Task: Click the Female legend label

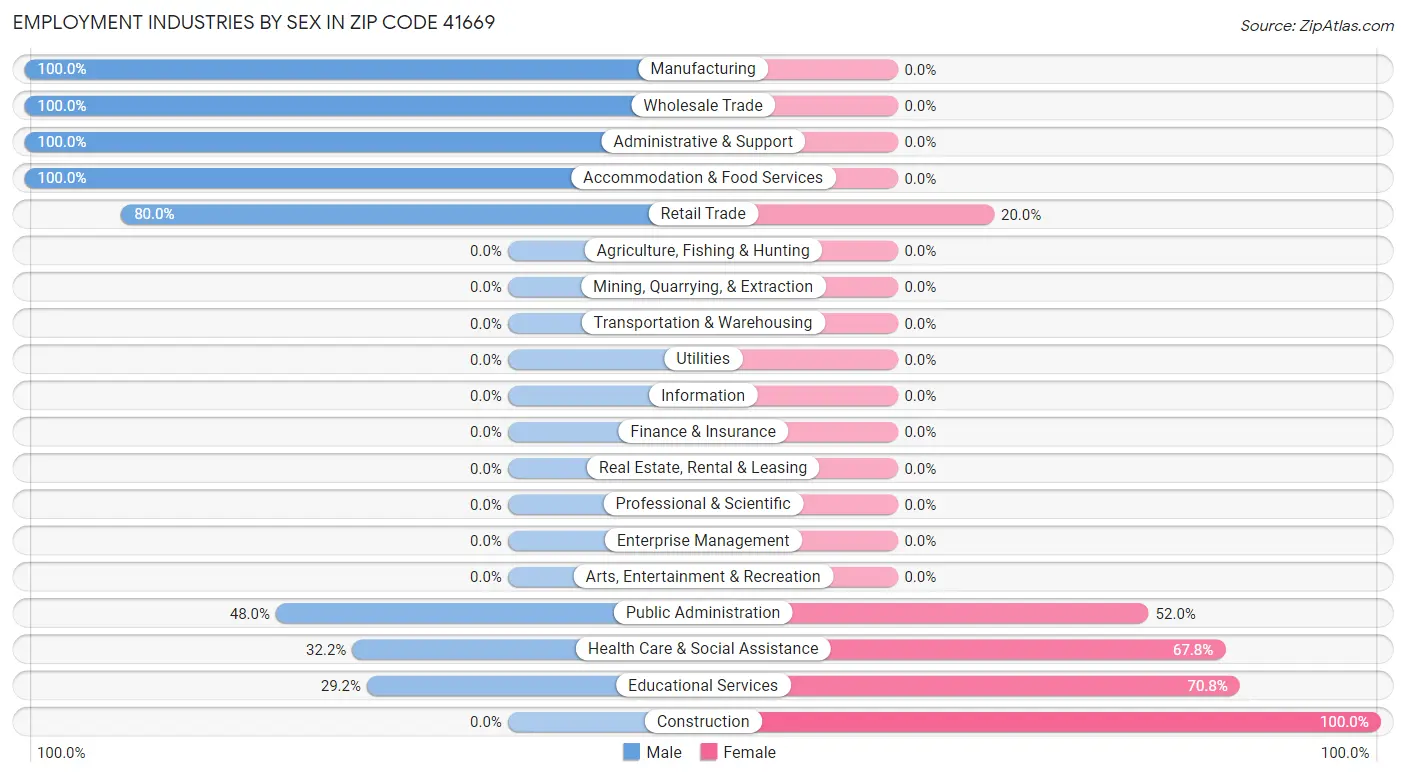Action: coord(749,752)
